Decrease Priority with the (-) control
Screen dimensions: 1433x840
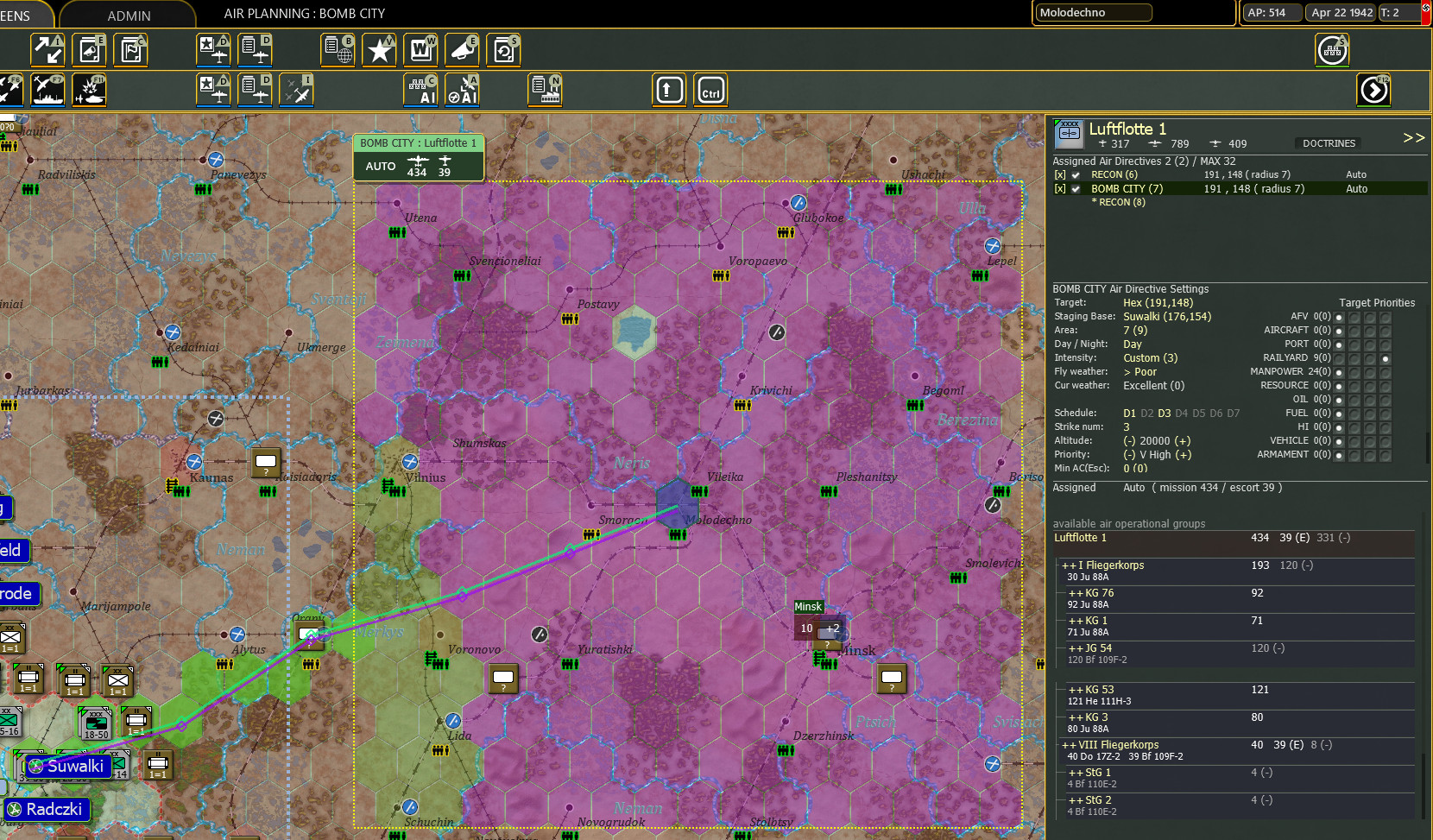[1129, 455]
